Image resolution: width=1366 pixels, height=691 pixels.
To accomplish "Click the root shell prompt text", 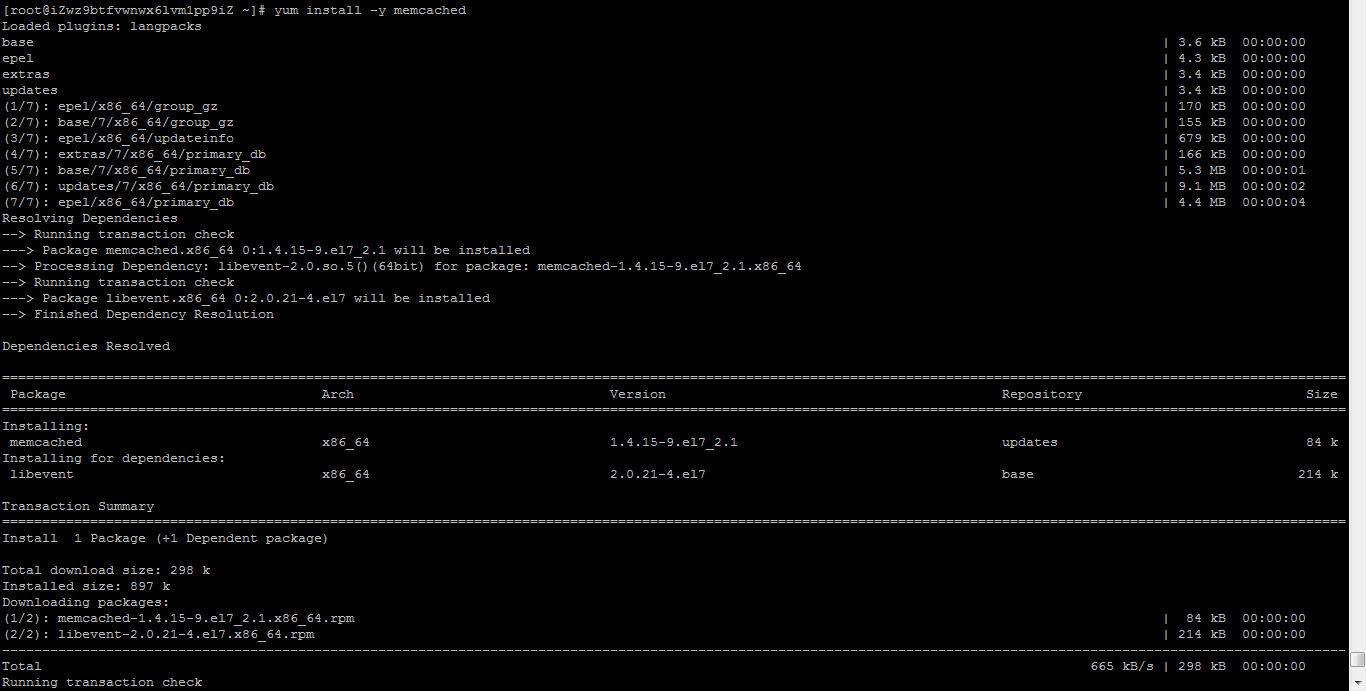I will [134, 10].
